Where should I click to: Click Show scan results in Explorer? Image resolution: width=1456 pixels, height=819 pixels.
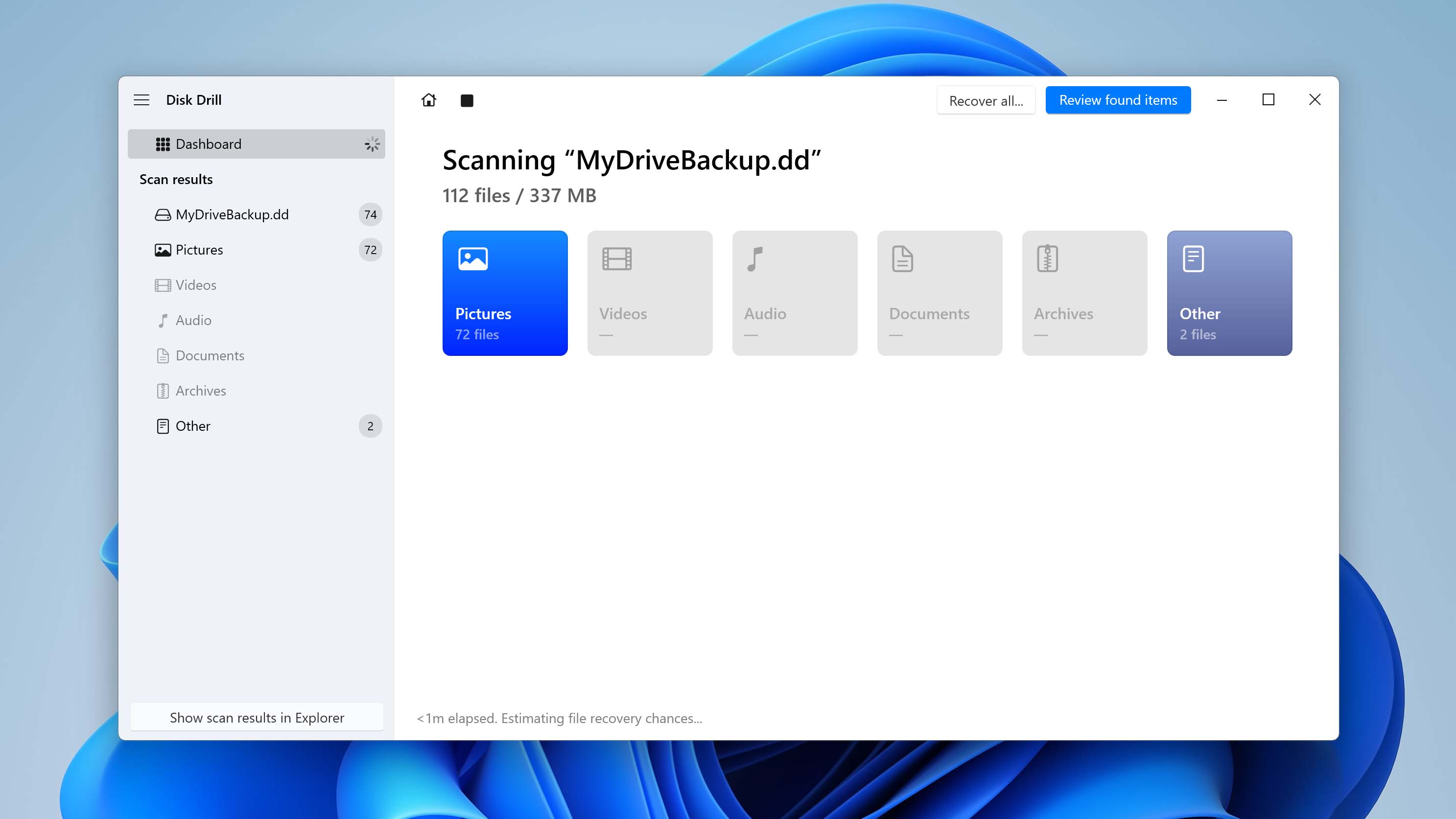(257, 717)
